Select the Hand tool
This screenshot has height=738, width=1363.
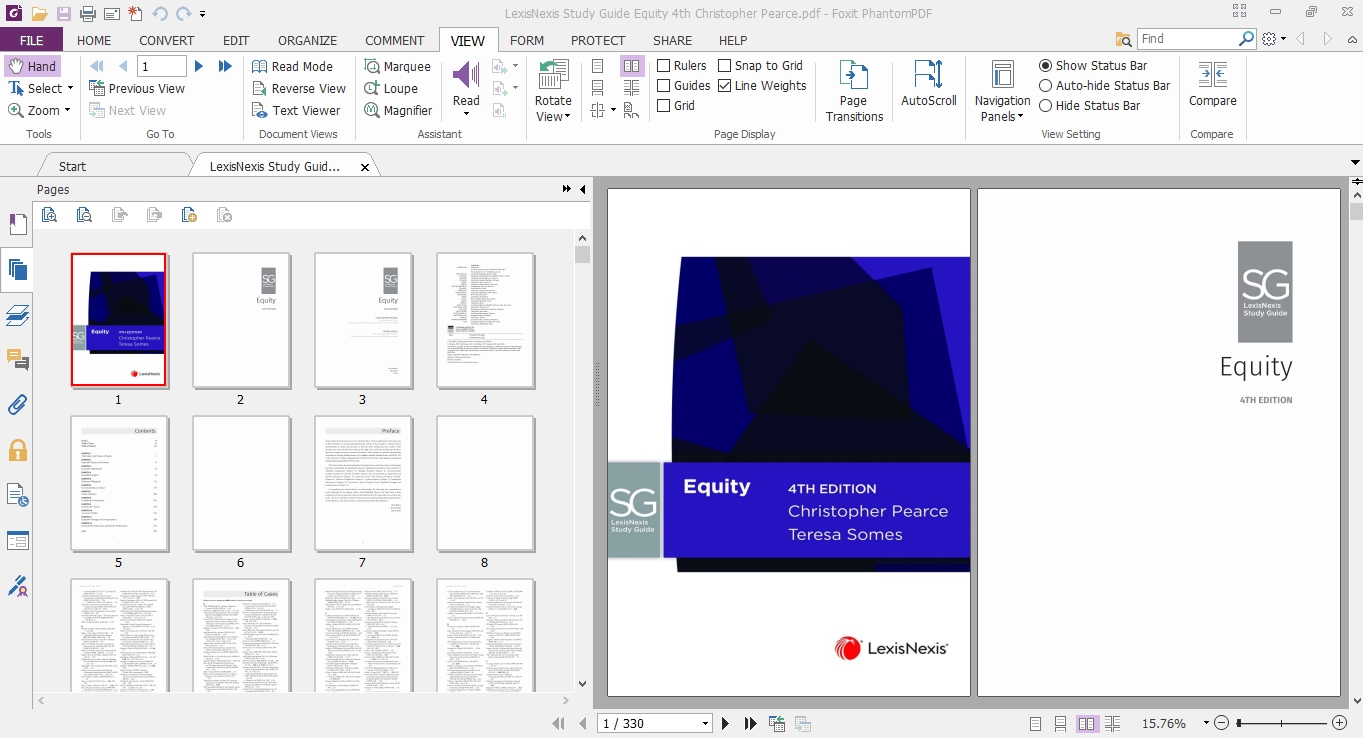pos(32,66)
